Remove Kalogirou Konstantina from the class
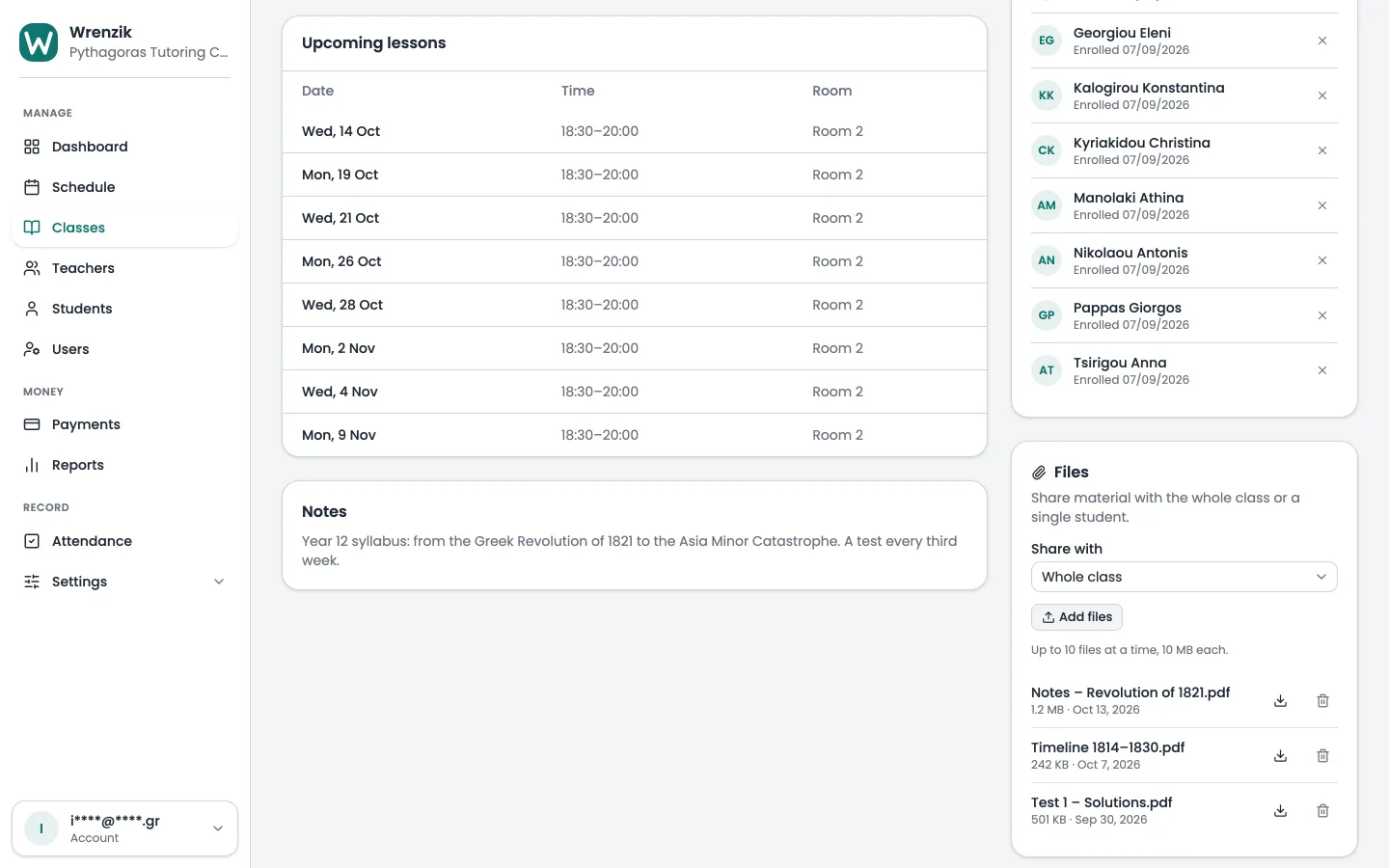Screen dimensions: 1389x868 coord(1322,95)
